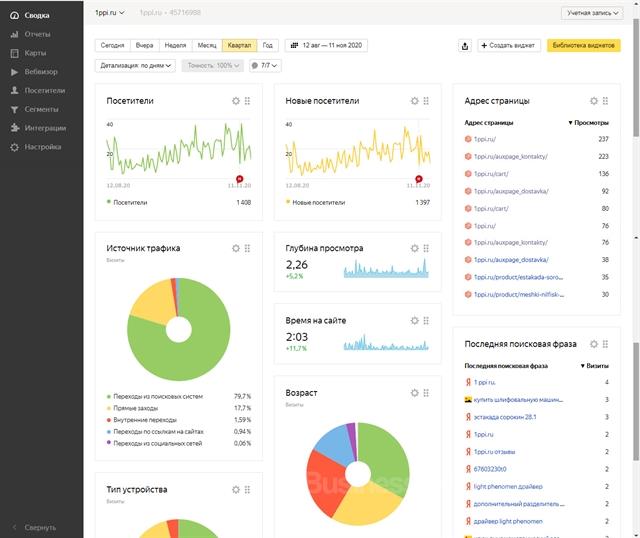Open settings gear on Посетители widget
The image size is (640, 538).
[x=236, y=101]
